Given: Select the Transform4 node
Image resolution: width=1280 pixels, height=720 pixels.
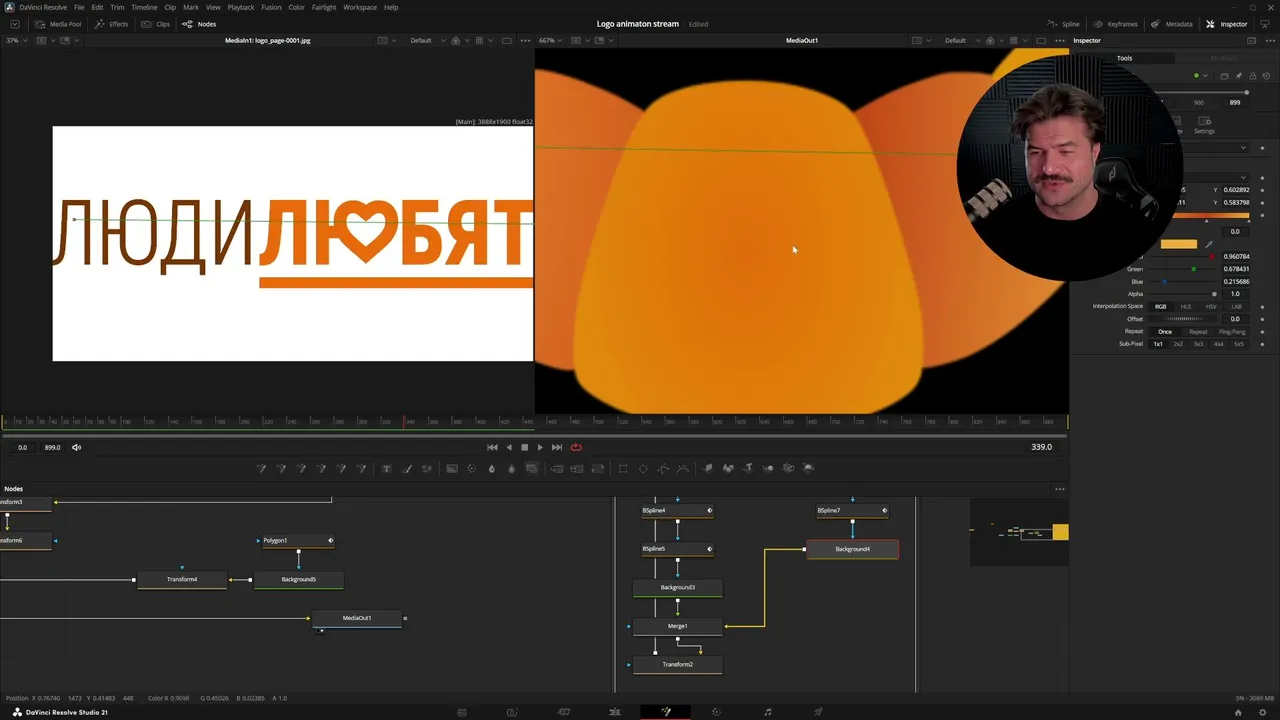Looking at the screenshot, I should click(182, 580).
